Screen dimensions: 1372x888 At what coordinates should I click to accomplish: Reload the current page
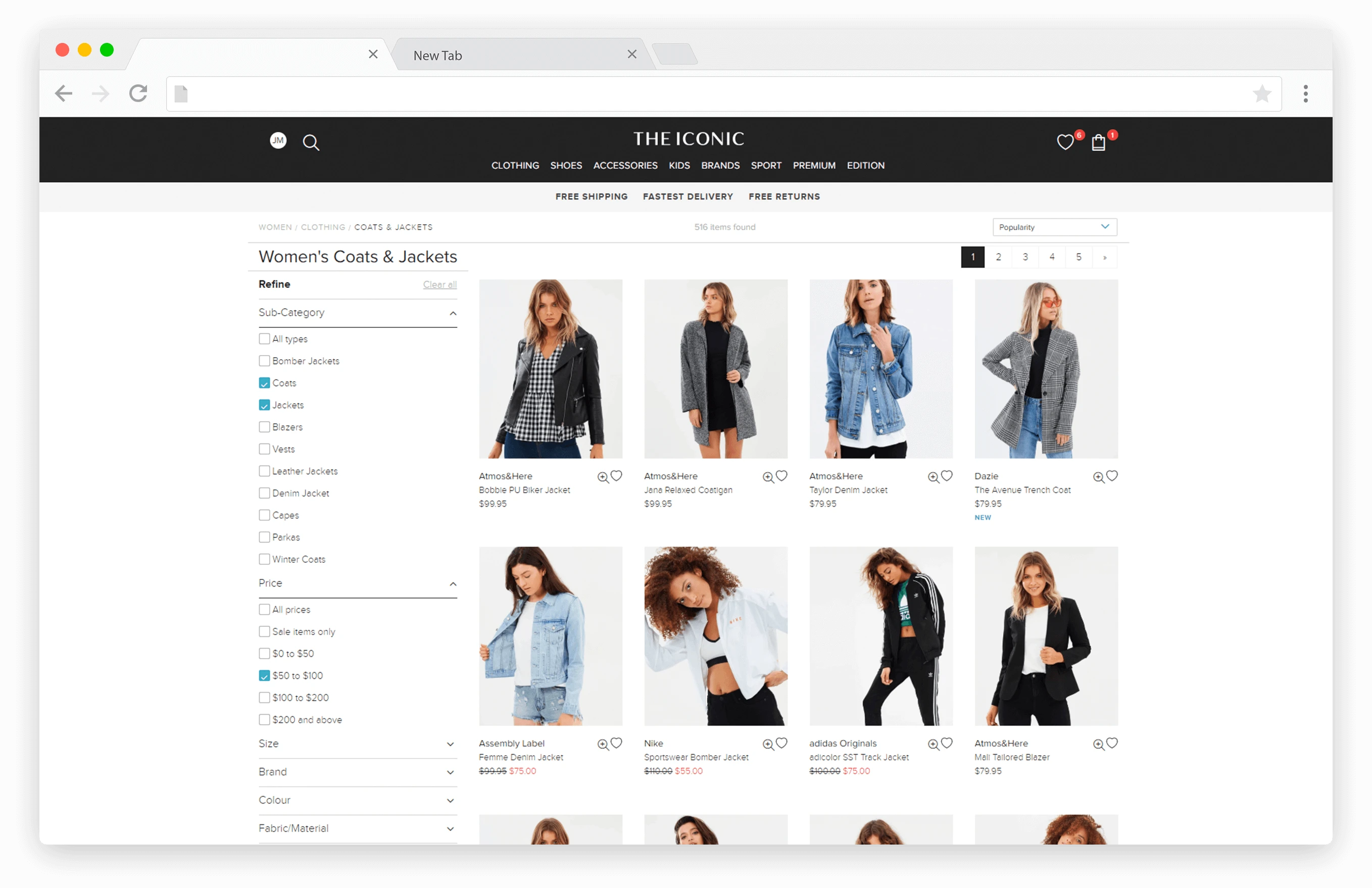[x=138, y=93]
